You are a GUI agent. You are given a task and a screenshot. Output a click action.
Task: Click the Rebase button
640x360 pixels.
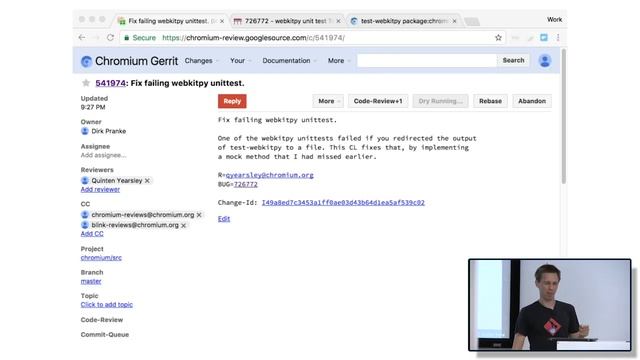(490, 101)
